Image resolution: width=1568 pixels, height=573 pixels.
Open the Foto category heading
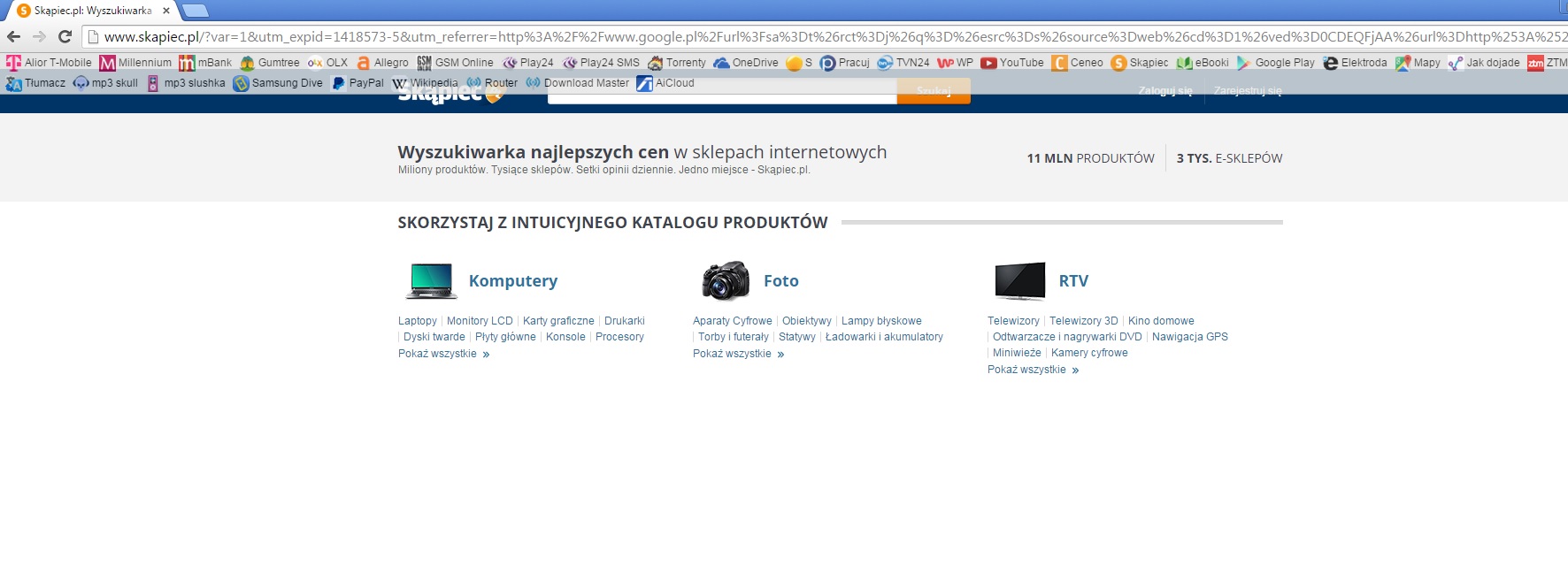[x=781, y=281]
